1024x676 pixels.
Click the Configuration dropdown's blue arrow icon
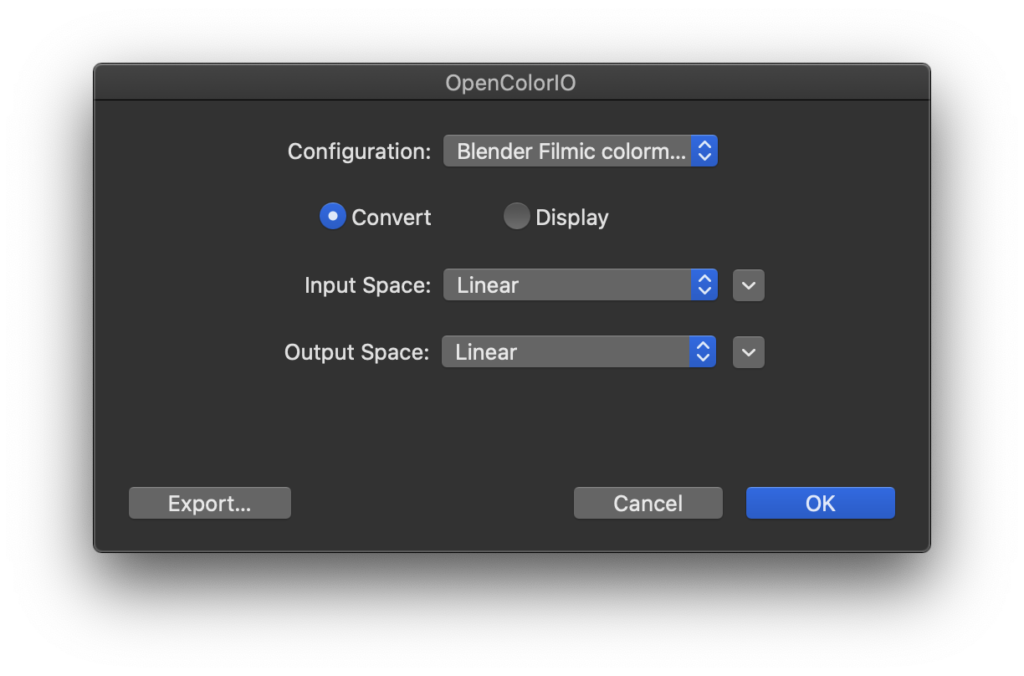coord(705,151)
